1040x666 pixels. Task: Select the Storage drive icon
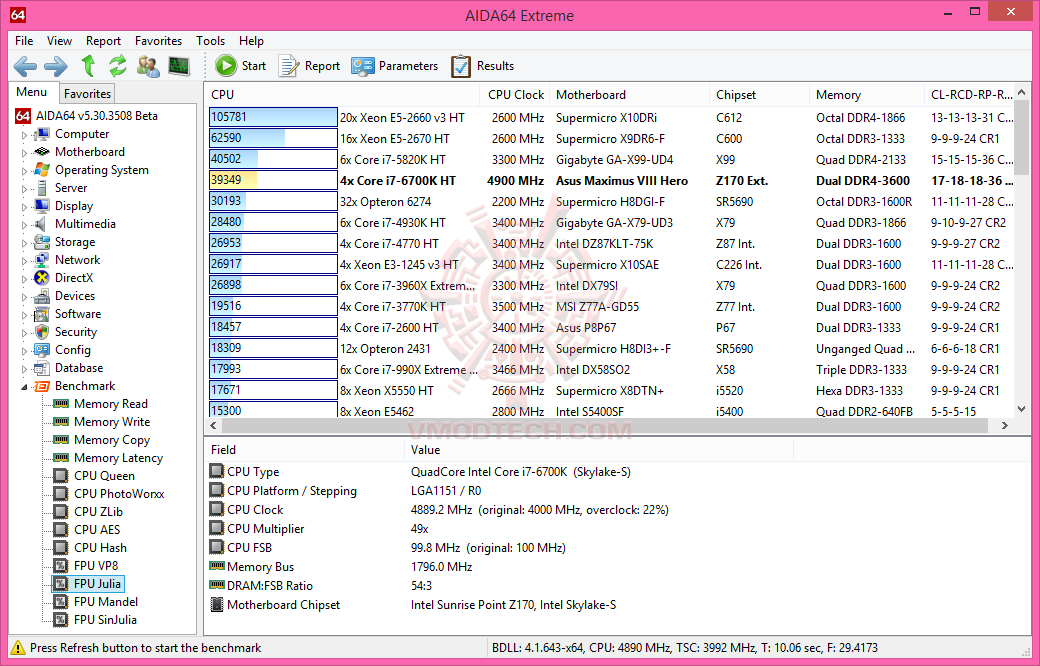(42, 241)
